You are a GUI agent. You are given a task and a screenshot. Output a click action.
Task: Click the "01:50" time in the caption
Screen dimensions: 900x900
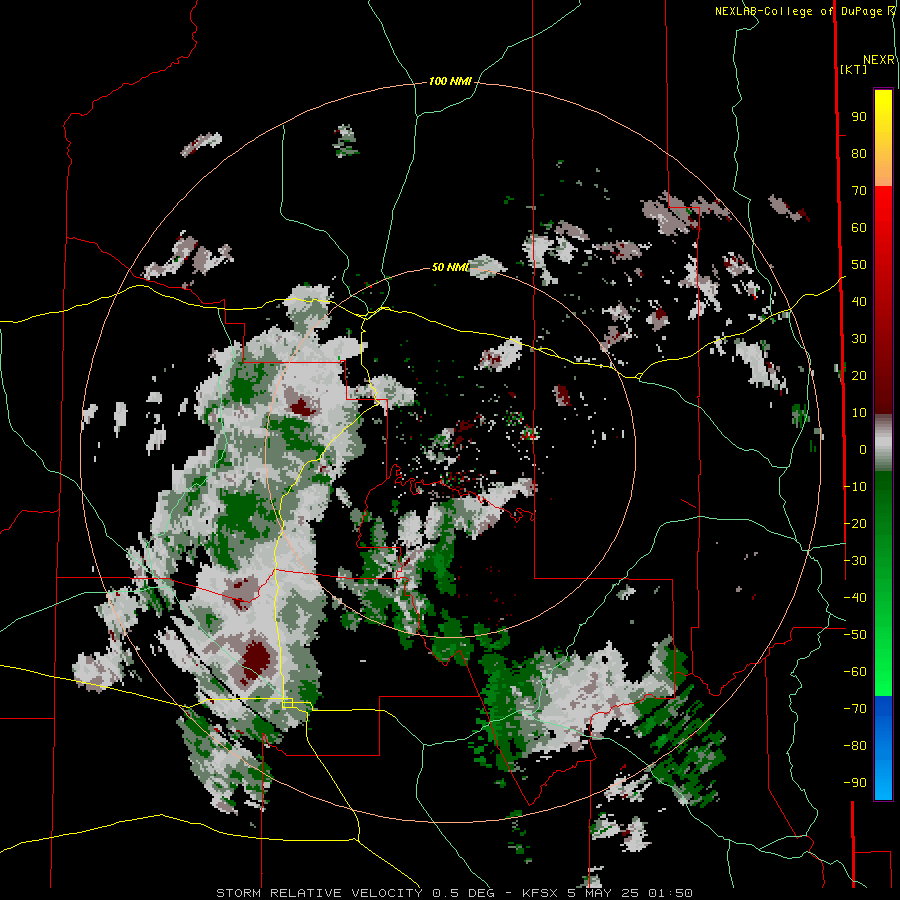670,893
